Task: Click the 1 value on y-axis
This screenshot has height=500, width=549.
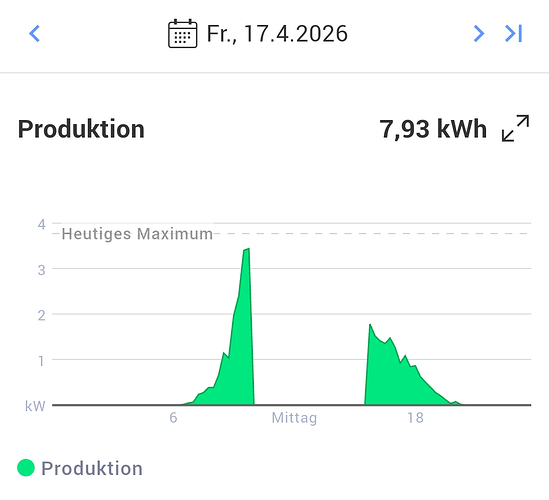Action: 42,361
